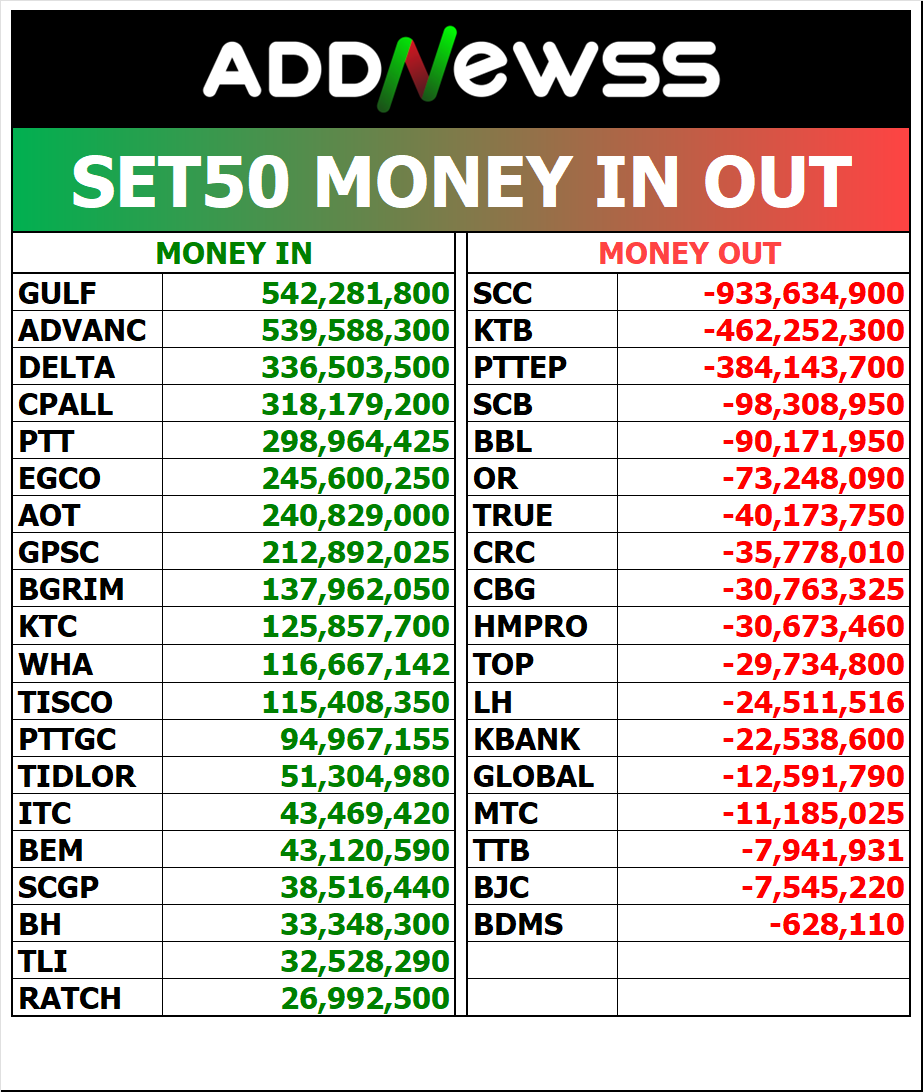Click the CPALL stock symbol
Viewport: 923px width, 1092px height.
tap(66, 404)
